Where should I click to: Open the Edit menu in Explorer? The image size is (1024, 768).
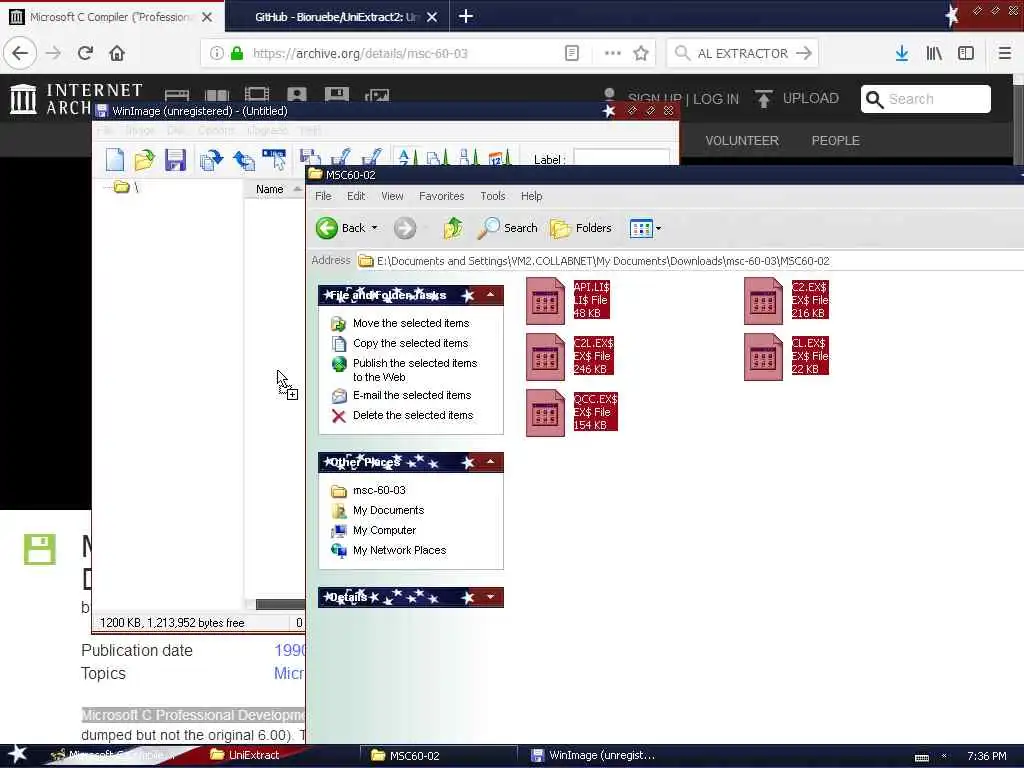[356, 196]
